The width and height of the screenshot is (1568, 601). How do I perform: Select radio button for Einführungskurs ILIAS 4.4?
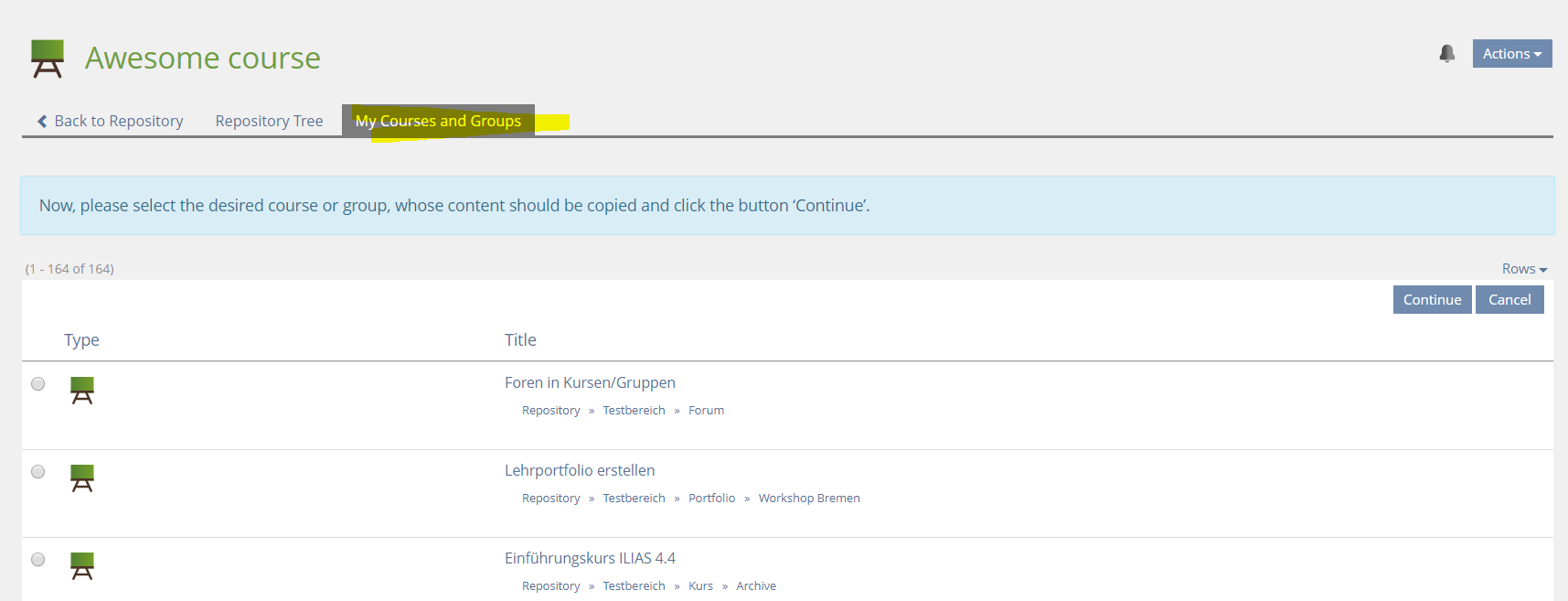[x=38, y=560]
